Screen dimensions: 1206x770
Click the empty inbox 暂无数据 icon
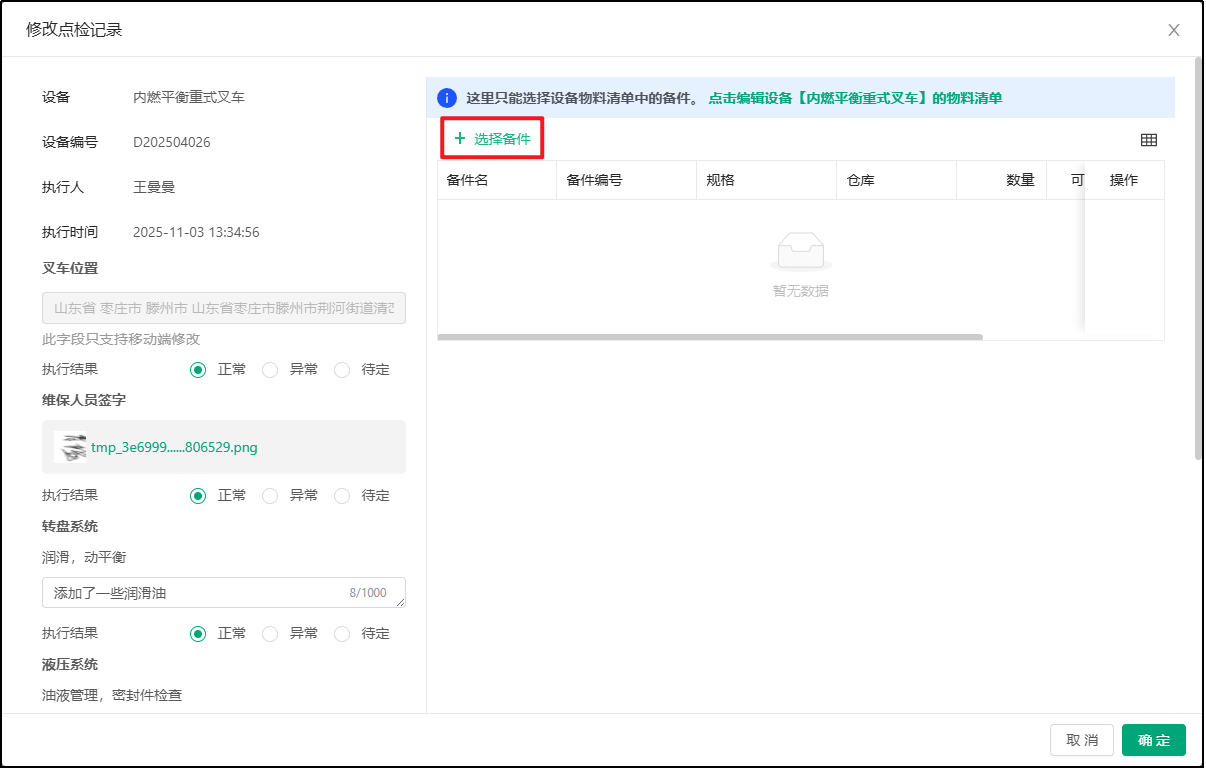click(x=800, y=252)
